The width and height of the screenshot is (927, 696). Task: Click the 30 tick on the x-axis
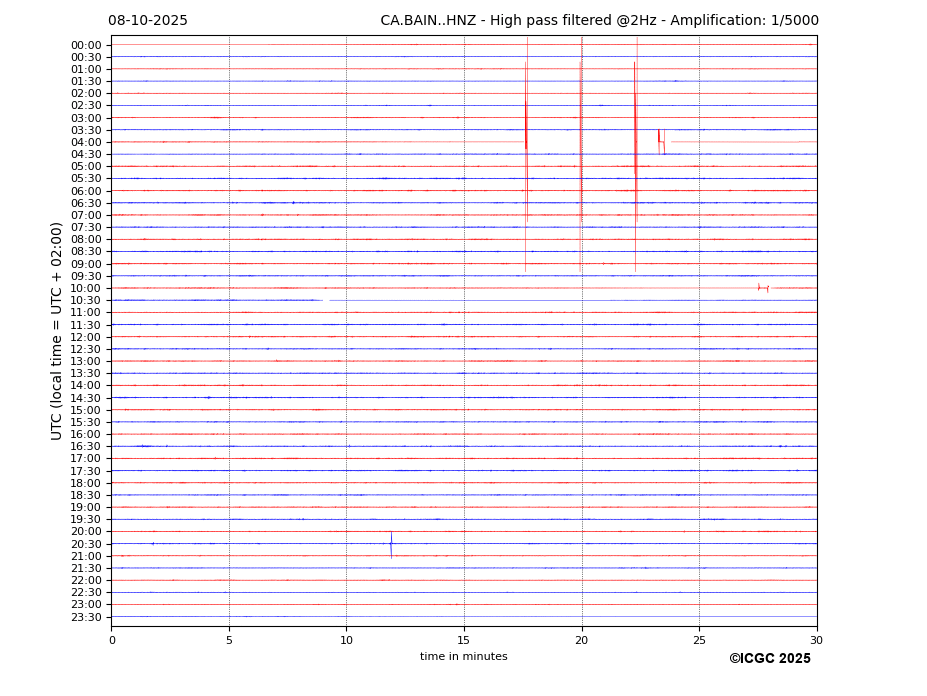click(x=816, y=640)
